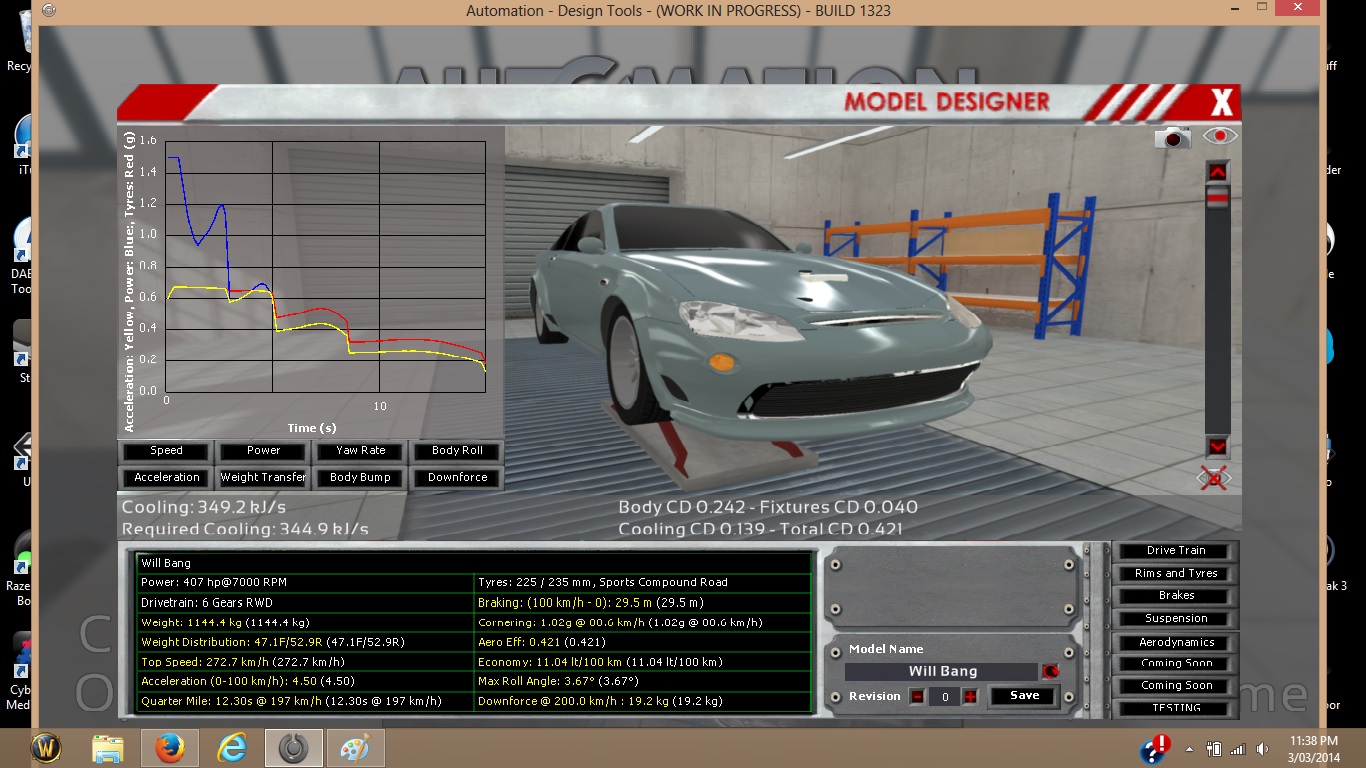
Task: Click the Model Name text field
Action: (942, 672)
